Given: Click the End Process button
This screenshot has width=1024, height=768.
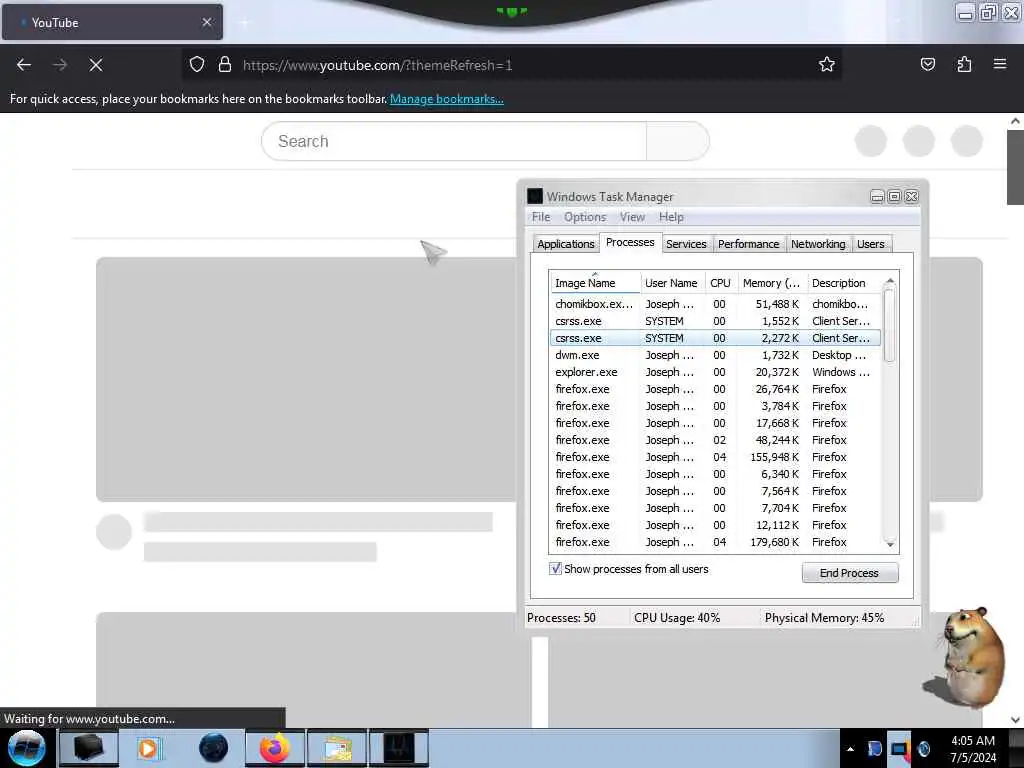Looking at the screenshot, I should [x=850, y=573].
